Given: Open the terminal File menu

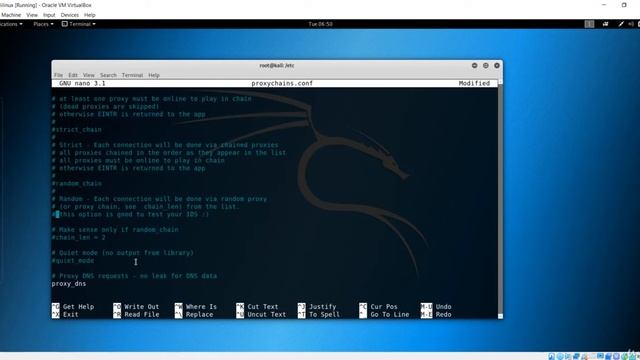Looking at the screenshot, I should click(58, 75).
